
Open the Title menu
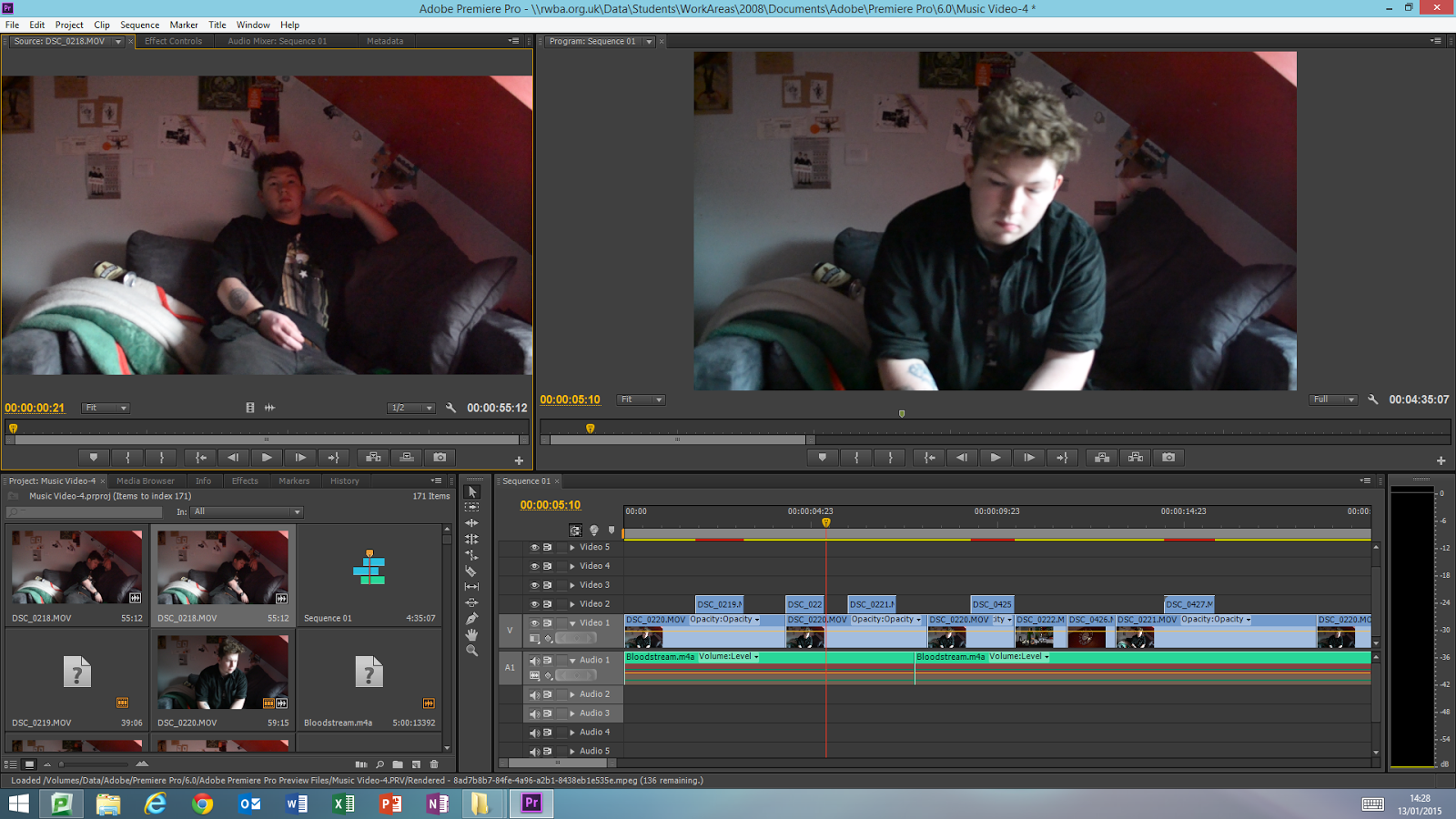tap(217, 25)
